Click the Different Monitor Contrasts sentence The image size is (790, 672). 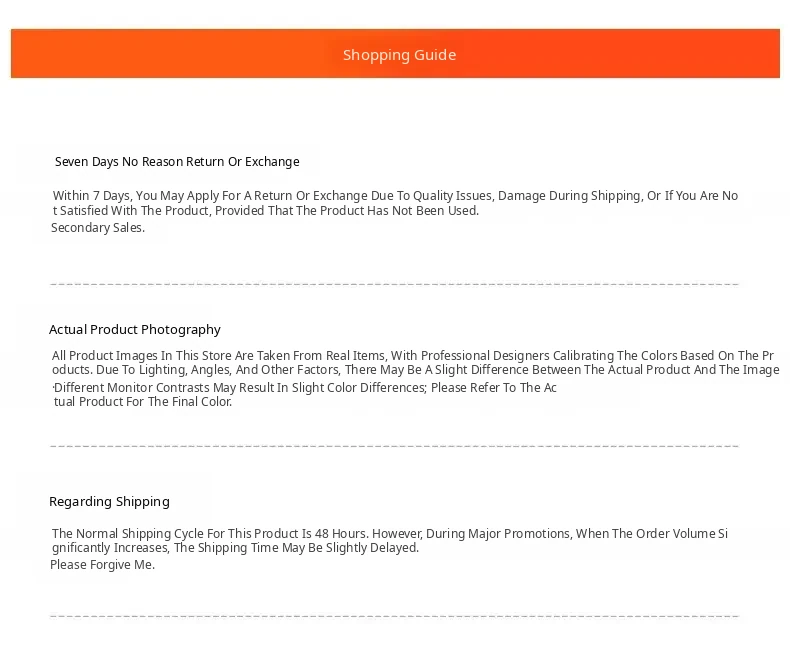pyautogui.click(x=305, y=388)
